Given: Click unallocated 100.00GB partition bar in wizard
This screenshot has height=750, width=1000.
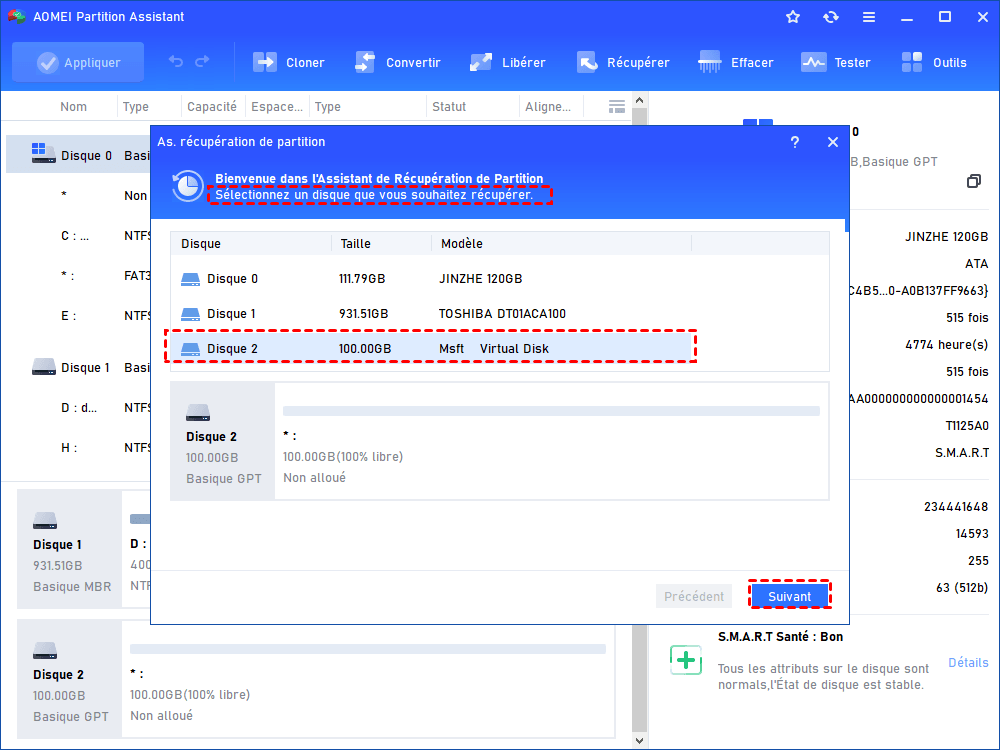Looking at the screenshot, I should click(551, 411).
